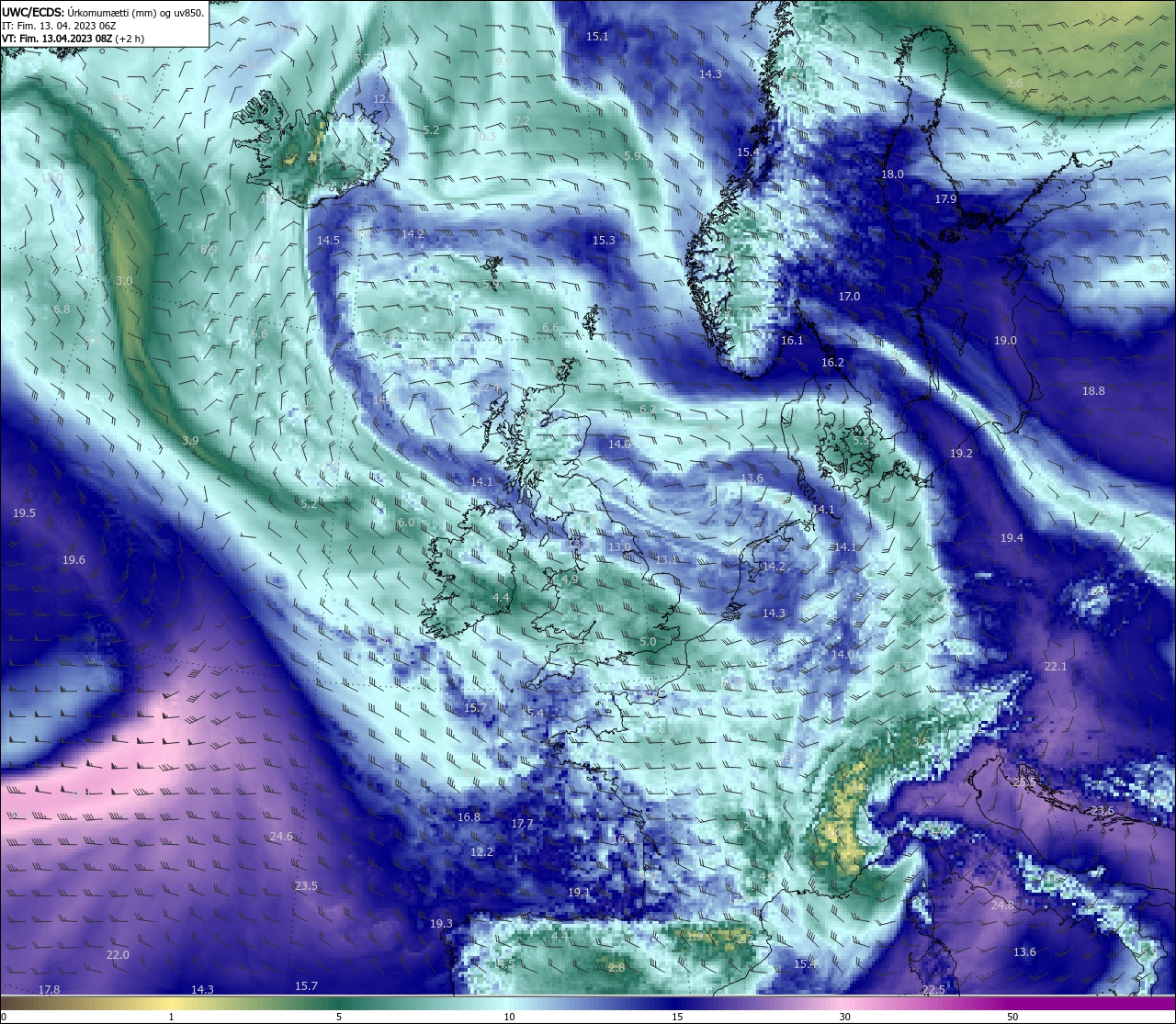Screen dimensions: 1176x1024
Task: Select the map value 23.6
Action: point(1102,810)
